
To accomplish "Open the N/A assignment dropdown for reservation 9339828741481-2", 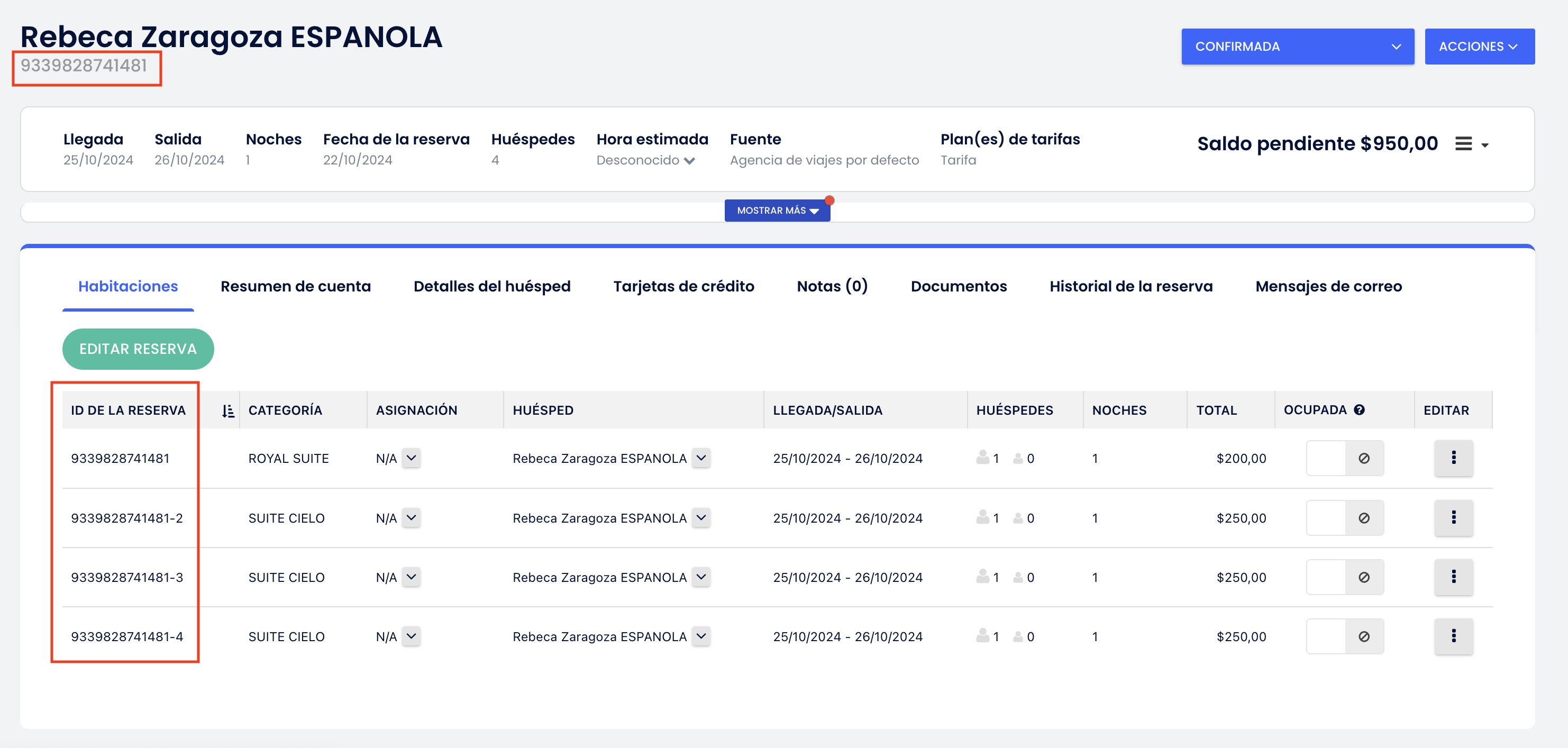I will click(412, 517).
